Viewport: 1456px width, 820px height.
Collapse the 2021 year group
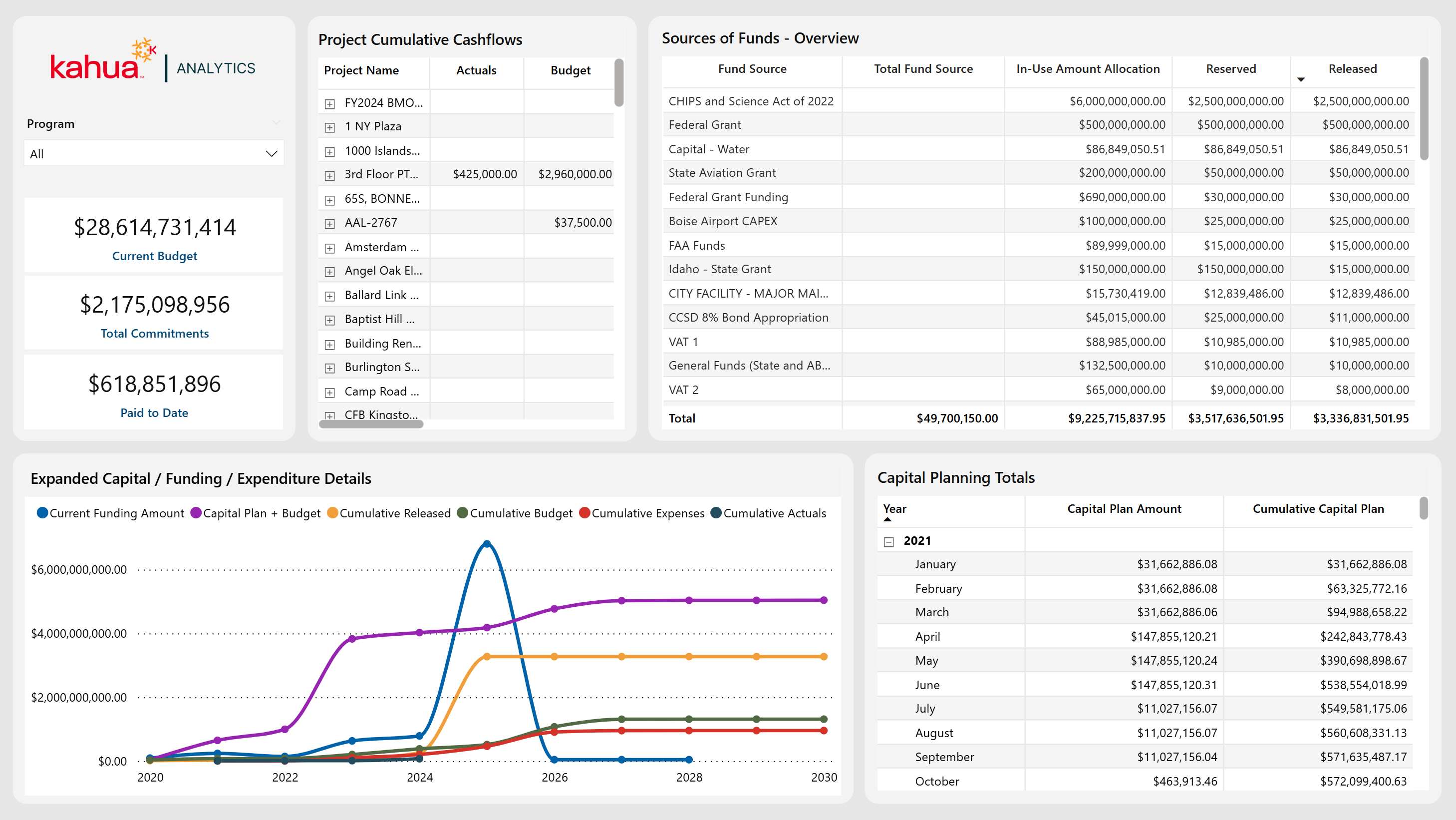pos(888,542)
